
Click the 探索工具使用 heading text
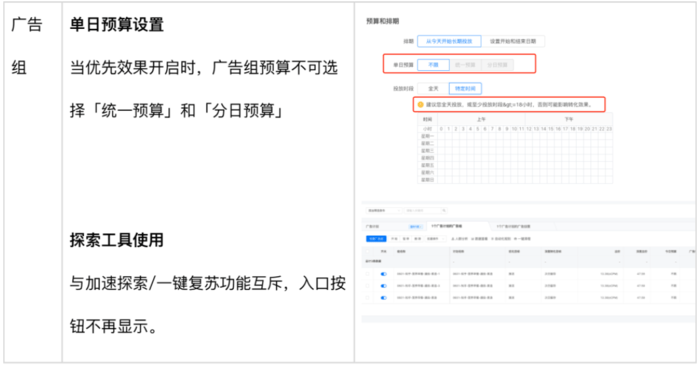click(x=117, y=240)
